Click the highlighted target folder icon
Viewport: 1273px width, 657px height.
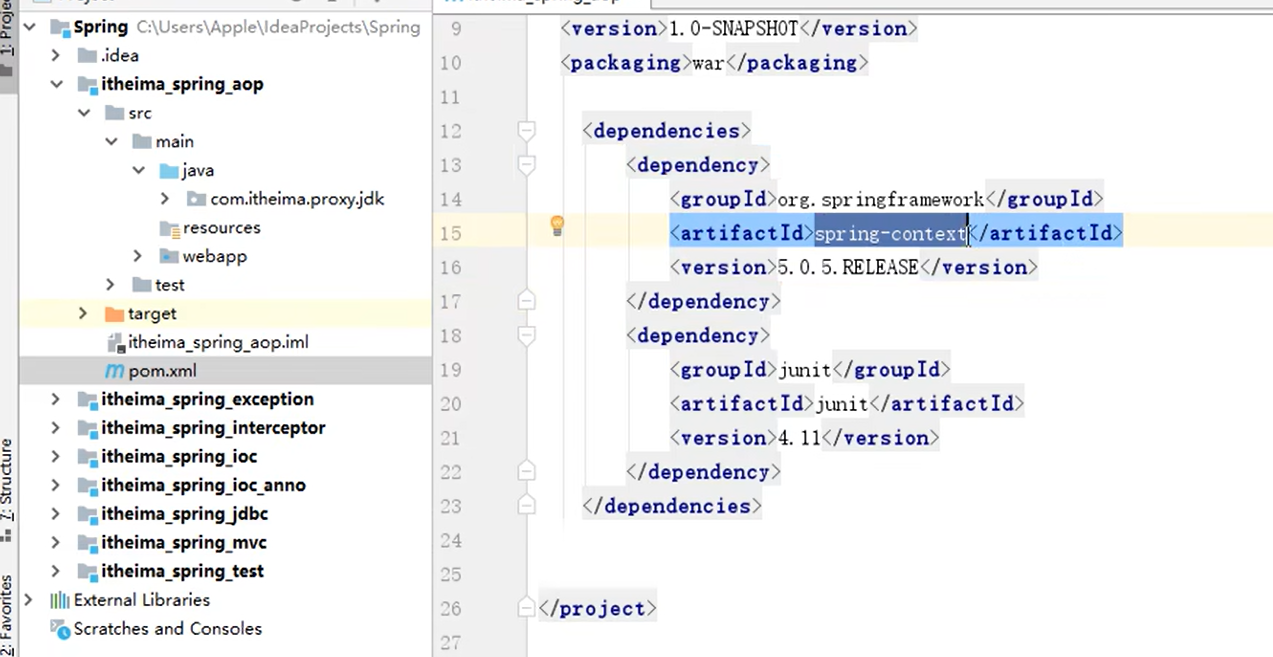(x=113, y=314)
